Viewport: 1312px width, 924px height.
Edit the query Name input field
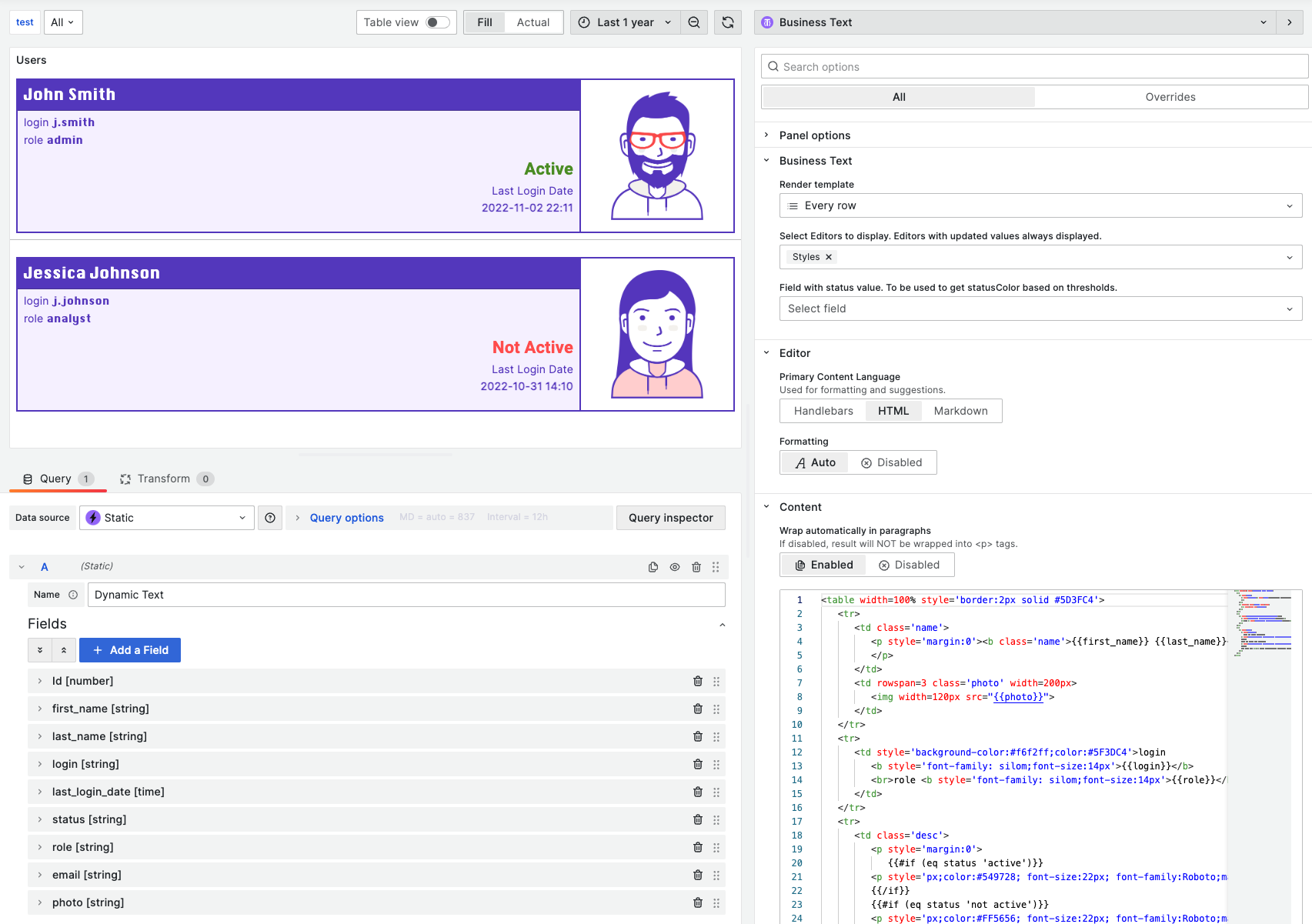click(x=406, y=595)
